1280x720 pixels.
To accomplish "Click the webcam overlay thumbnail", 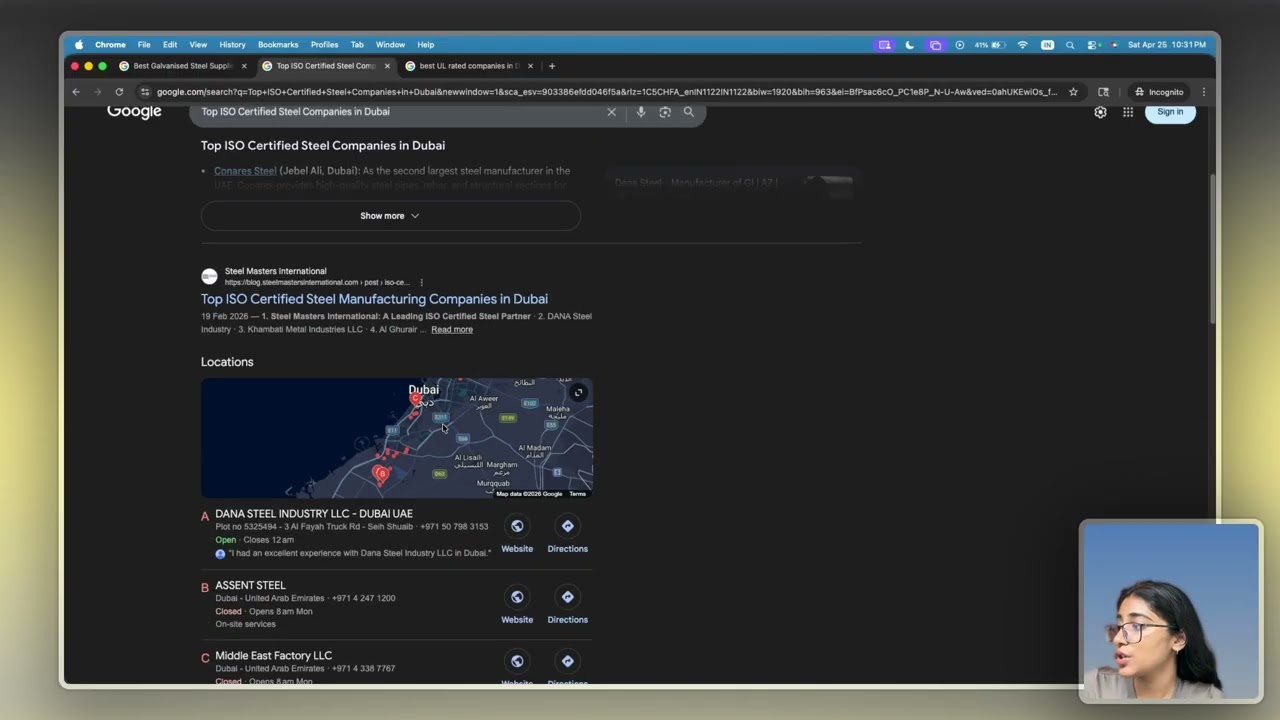I will coord(1171,611).
